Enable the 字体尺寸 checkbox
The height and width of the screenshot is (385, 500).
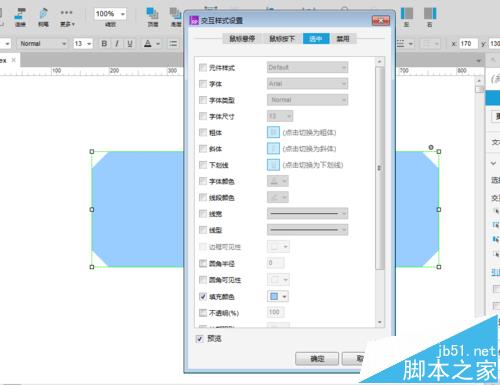click(203, 116)
